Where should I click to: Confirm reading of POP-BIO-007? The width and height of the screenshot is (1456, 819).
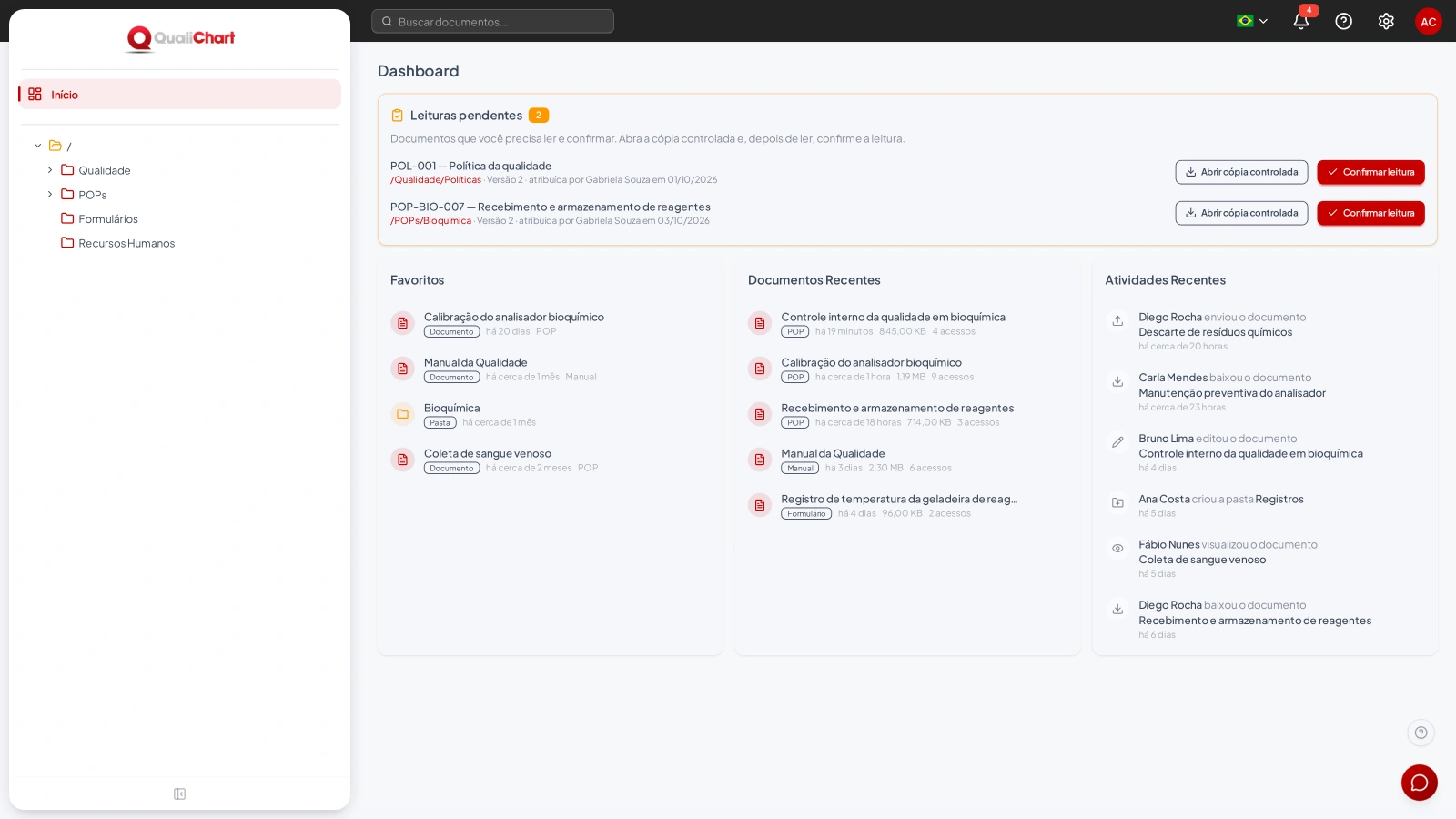1370,213
